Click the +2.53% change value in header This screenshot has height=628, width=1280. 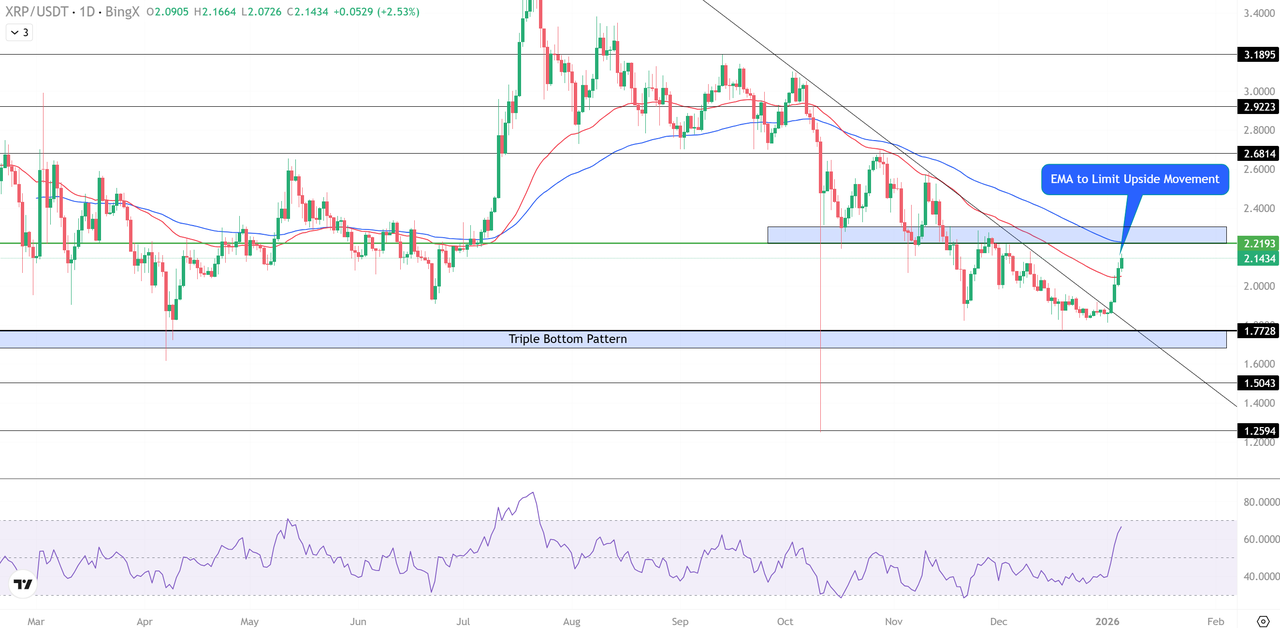click(x=397, y=12)
